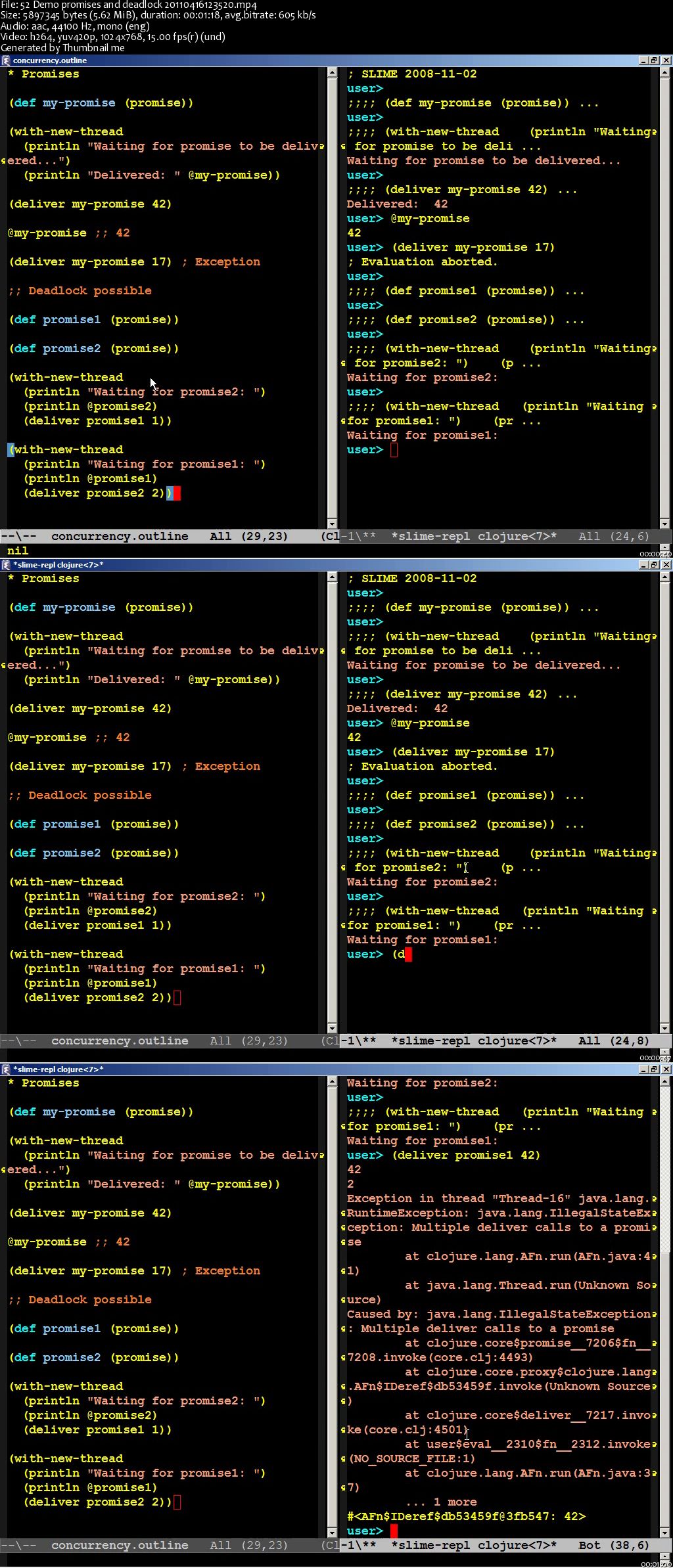Click the 'nil' echo area message
The width and height of the screenshot is (673, 1568).
tap(18, 551)
